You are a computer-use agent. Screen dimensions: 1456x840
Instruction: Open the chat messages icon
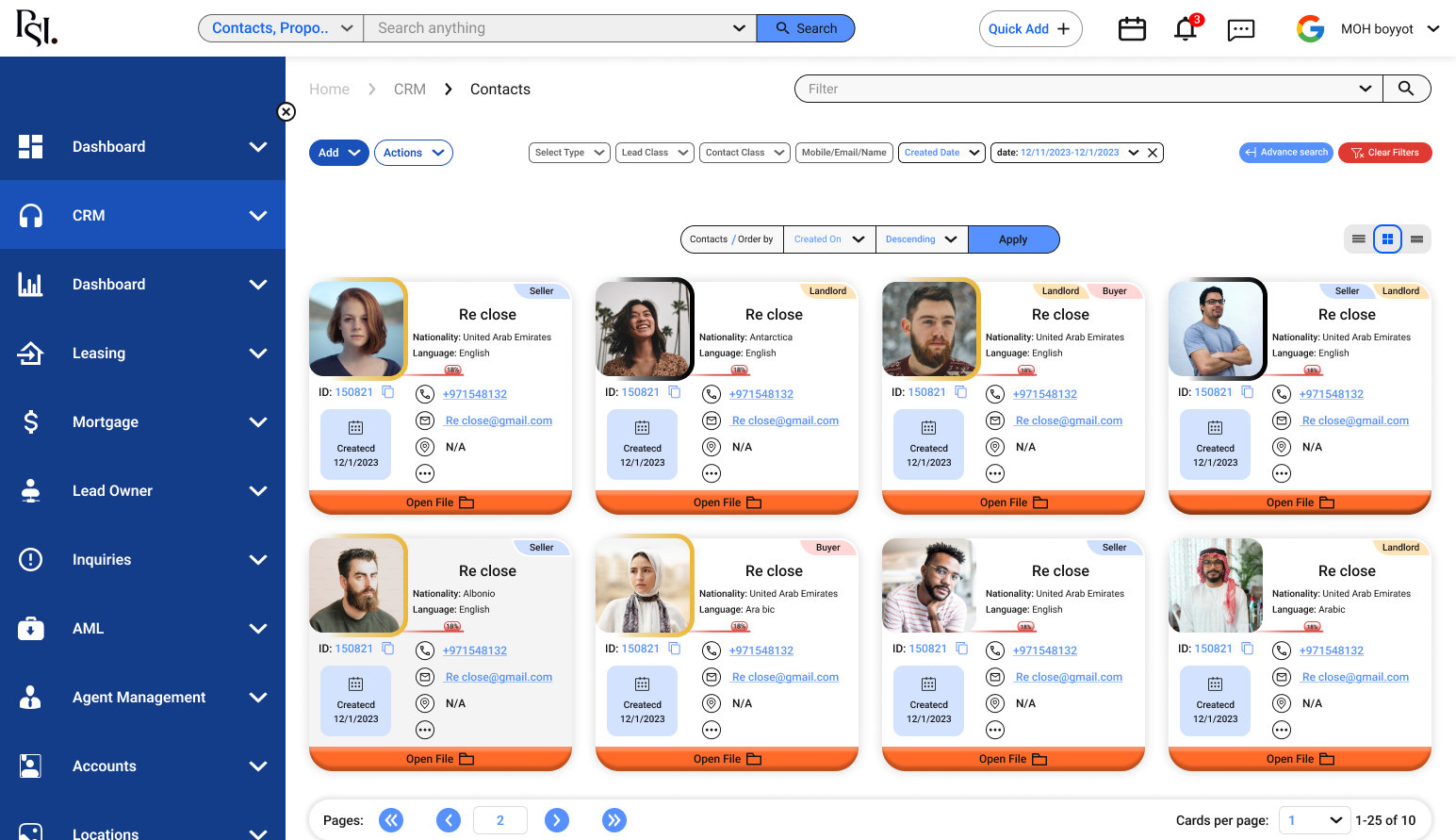1240,30
